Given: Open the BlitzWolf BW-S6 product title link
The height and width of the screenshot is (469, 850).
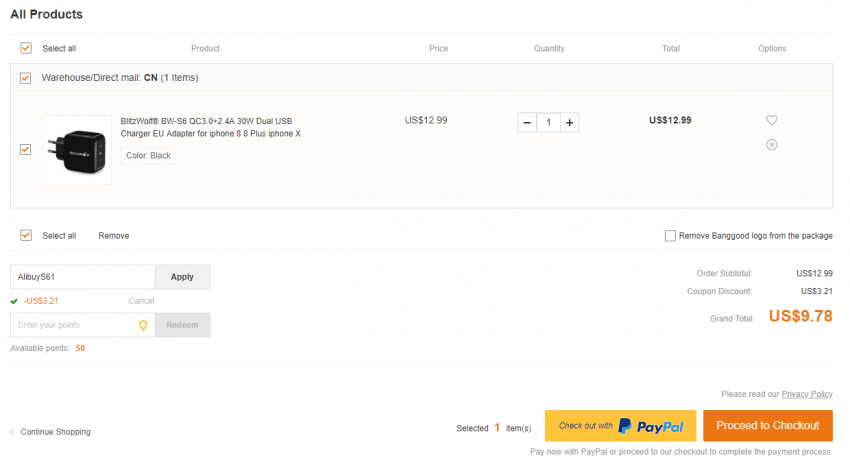Looking at the screenshot, I should pos(210,127).
